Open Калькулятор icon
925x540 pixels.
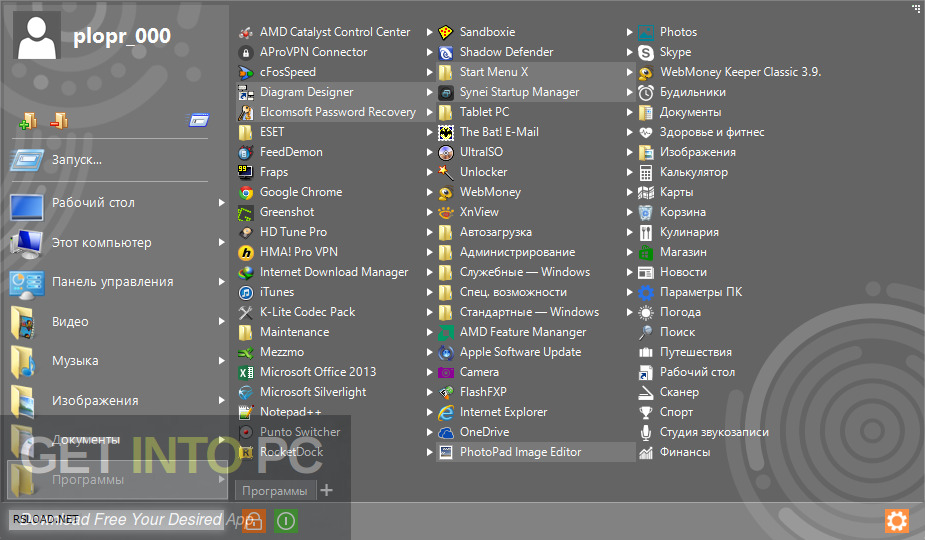pyautogui.click(x=646, y=172)
